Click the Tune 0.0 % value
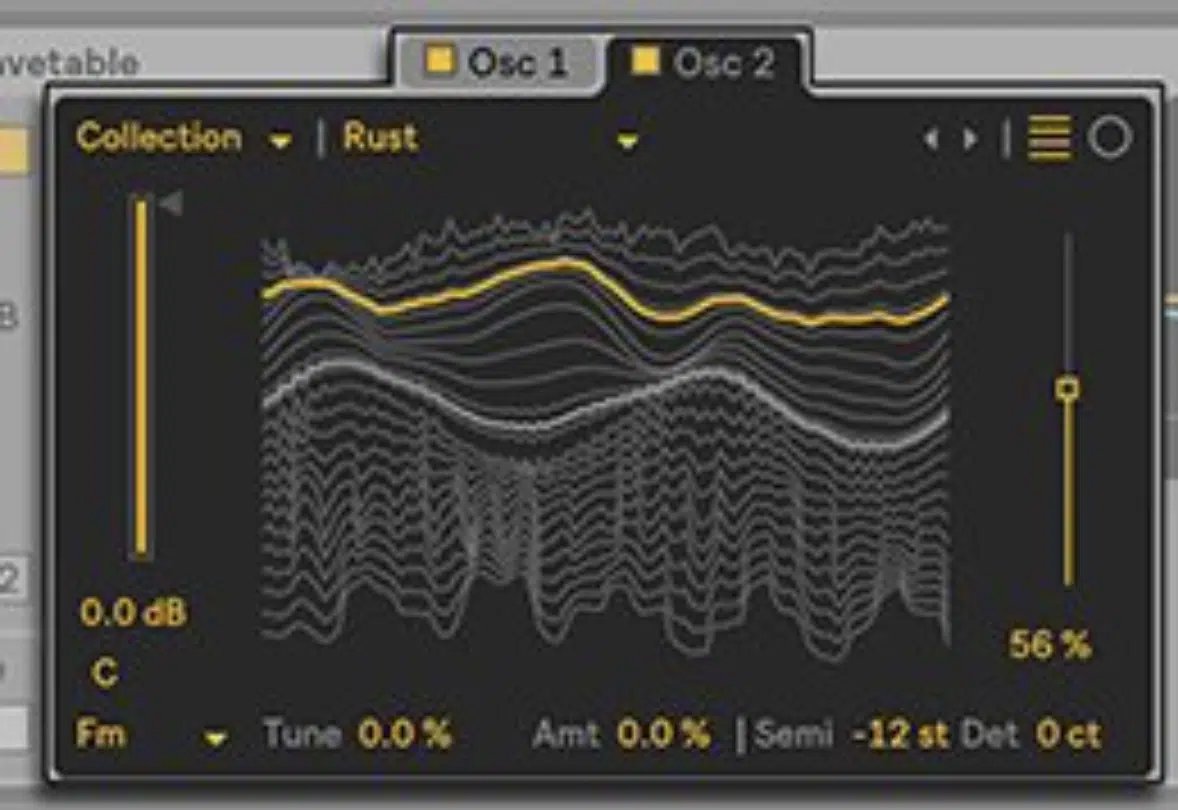 [x=406, y=734]
